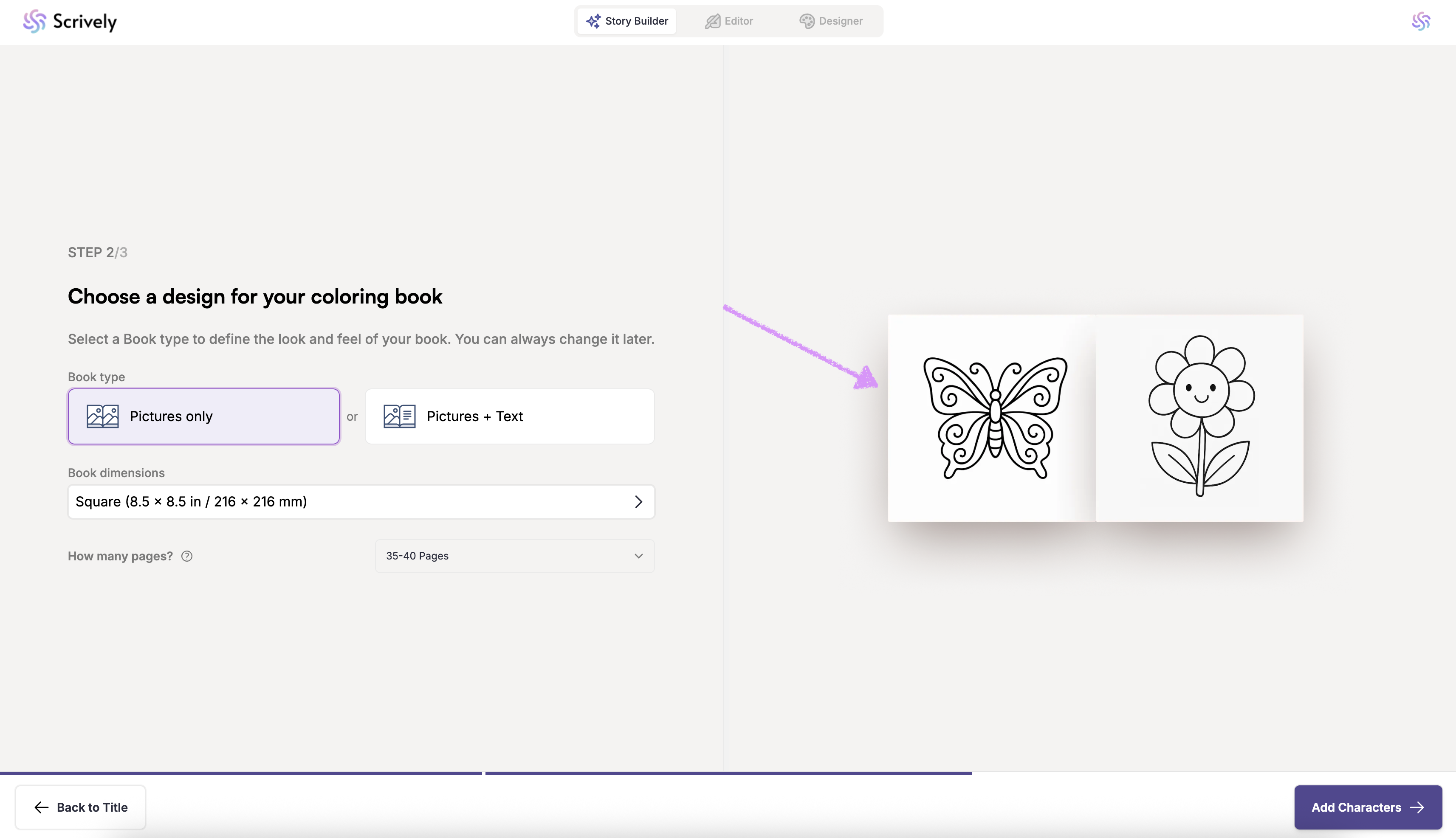Go back with Back to Title button
The width and height of the screenshot is (1456, 838).
click(81, 807)
